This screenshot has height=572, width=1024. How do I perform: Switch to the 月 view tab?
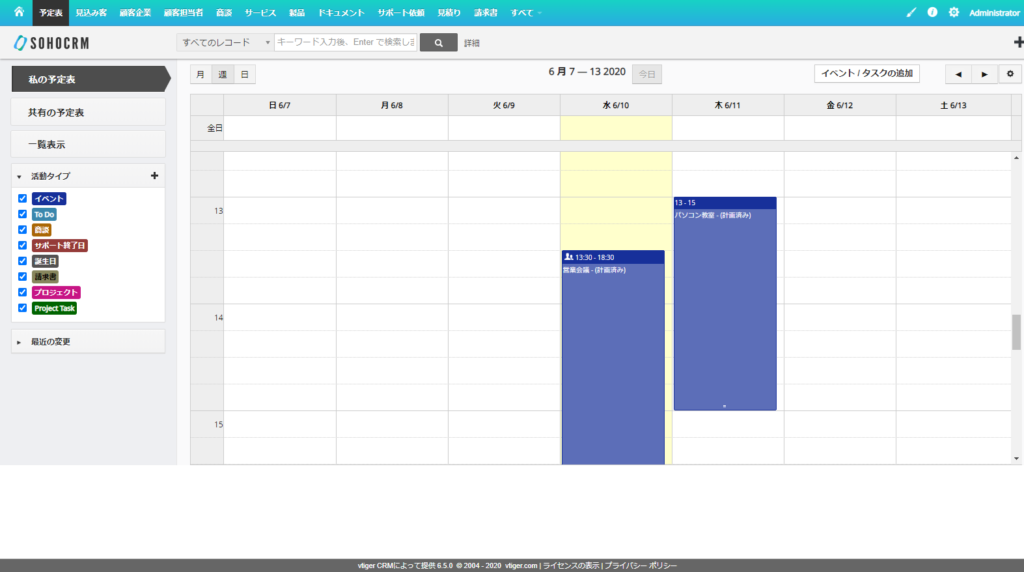[x=200, y=74]
